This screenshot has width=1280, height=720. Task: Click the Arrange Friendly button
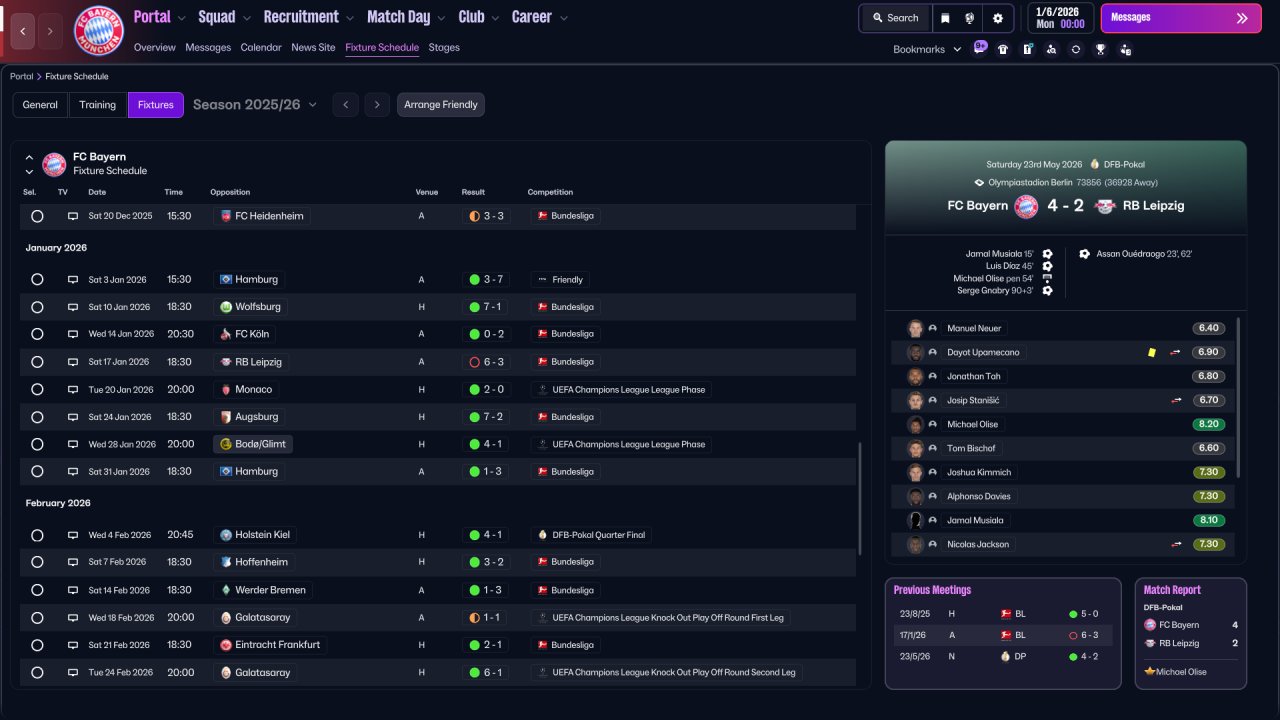click(441, 105)
